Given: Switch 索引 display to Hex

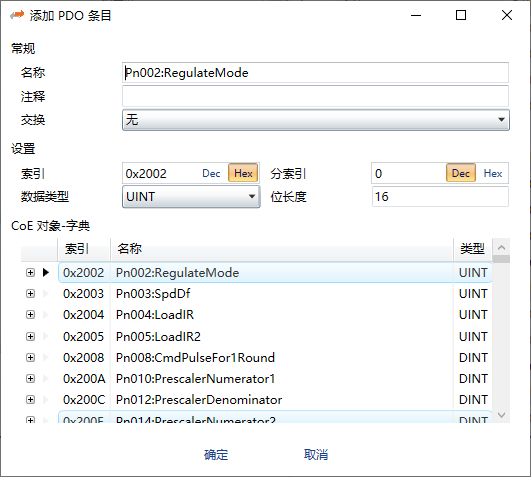Looking at the screenshot, I should [x=243, y=173].
